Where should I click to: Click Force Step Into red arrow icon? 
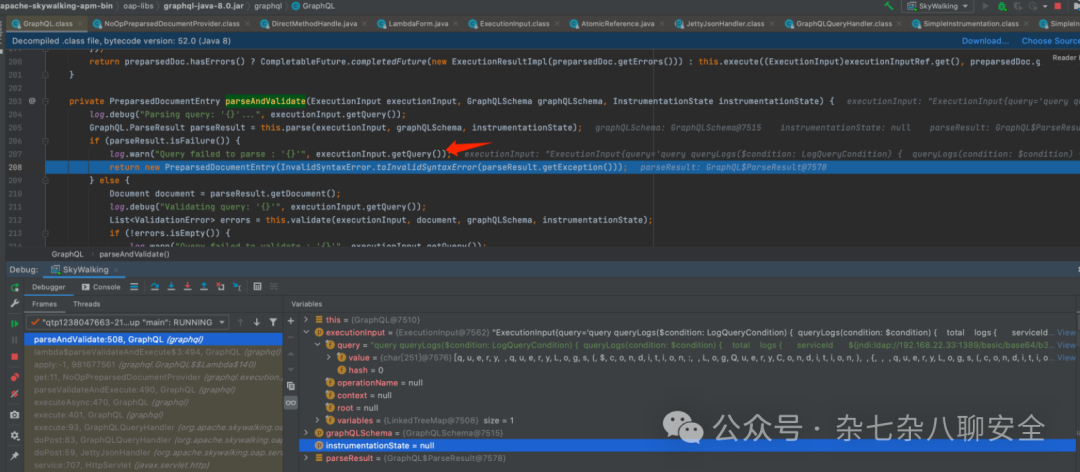(x=187, y=287)
